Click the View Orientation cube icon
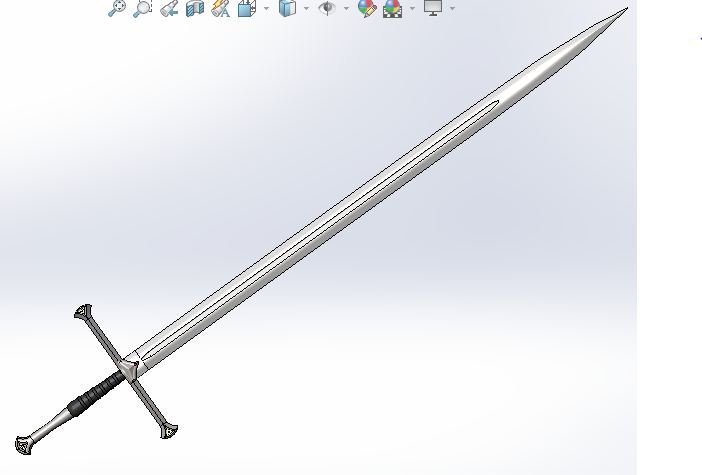 pyautogui.click(x=247, y=8)
